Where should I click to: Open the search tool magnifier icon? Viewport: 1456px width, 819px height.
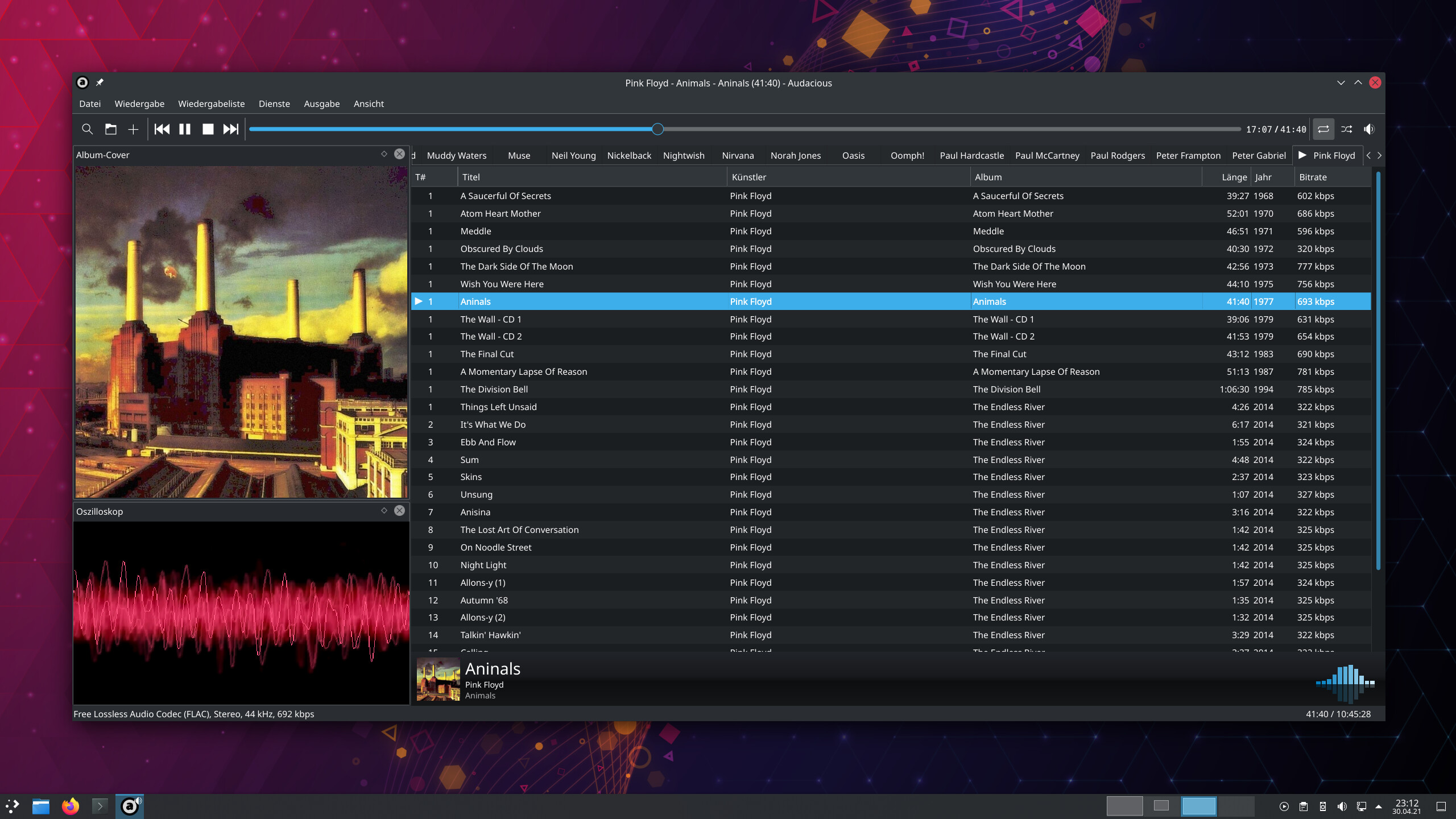[x=87, y=129]
